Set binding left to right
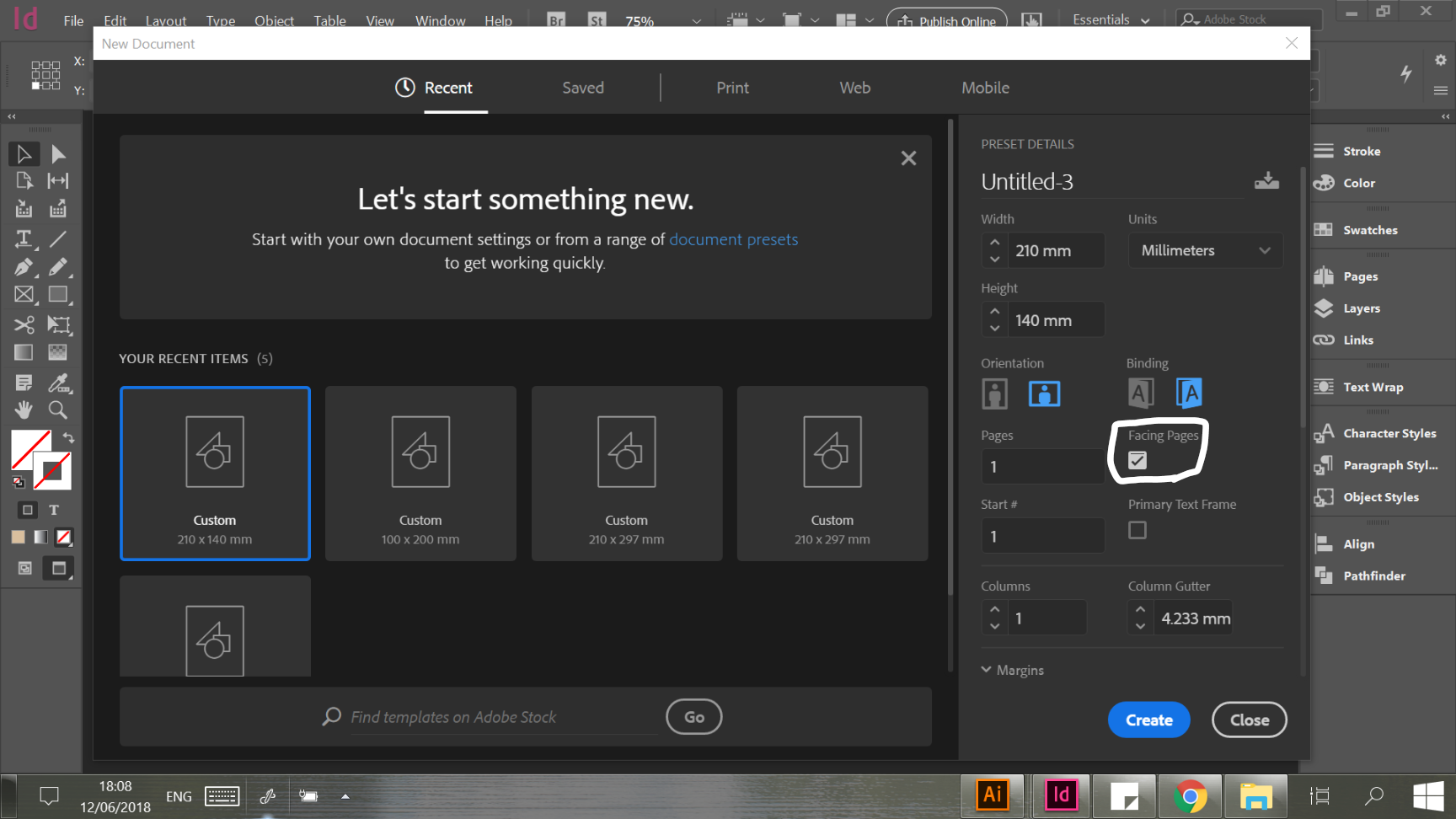The height and width of the screenshot is (819, 1456). 1141,393
